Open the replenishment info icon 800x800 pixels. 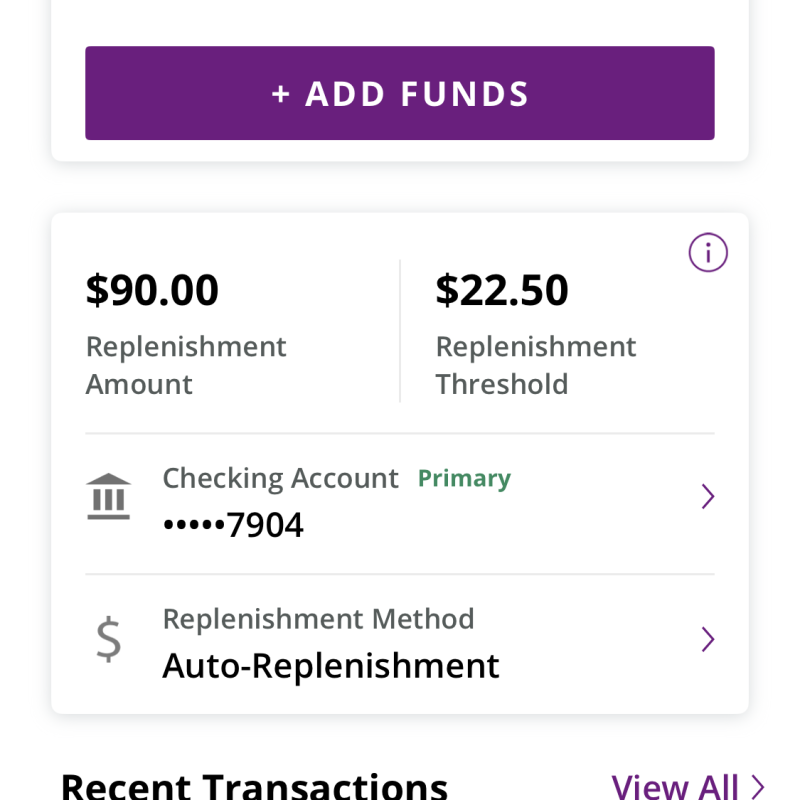click(708, 253)
